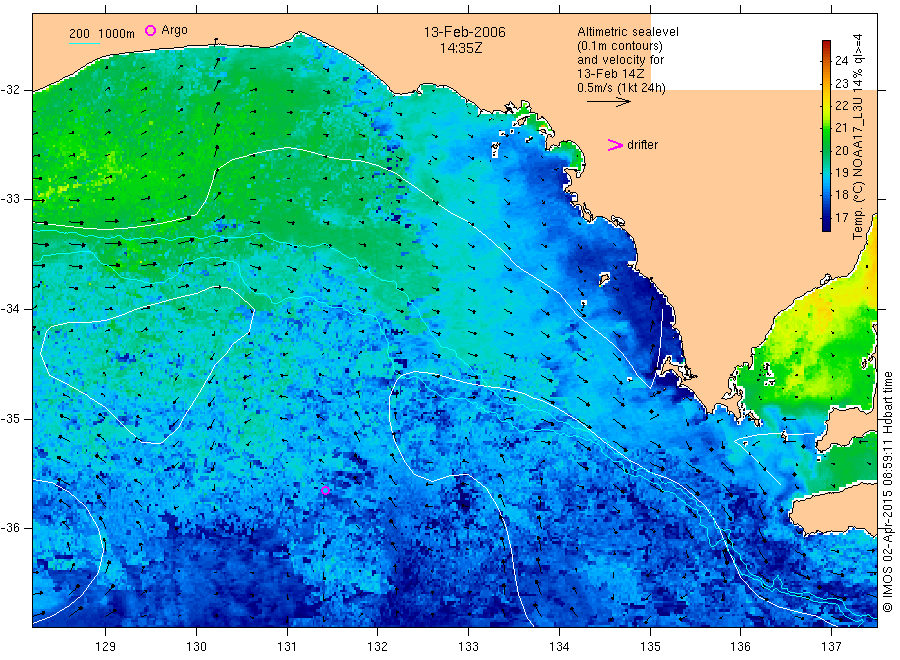Click the latitude label '-33'
The height and width of the screenshot is (660, 900).
[x=10, y=199]
